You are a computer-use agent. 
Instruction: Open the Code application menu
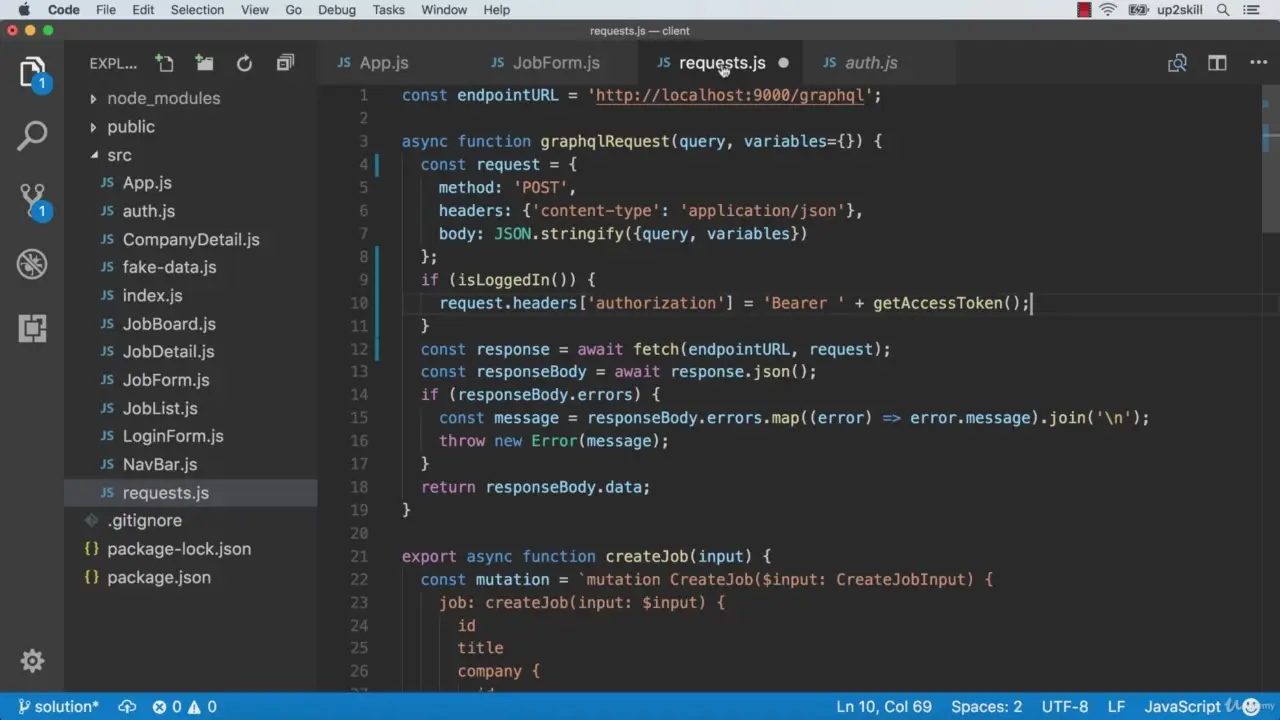click(64, 10)
